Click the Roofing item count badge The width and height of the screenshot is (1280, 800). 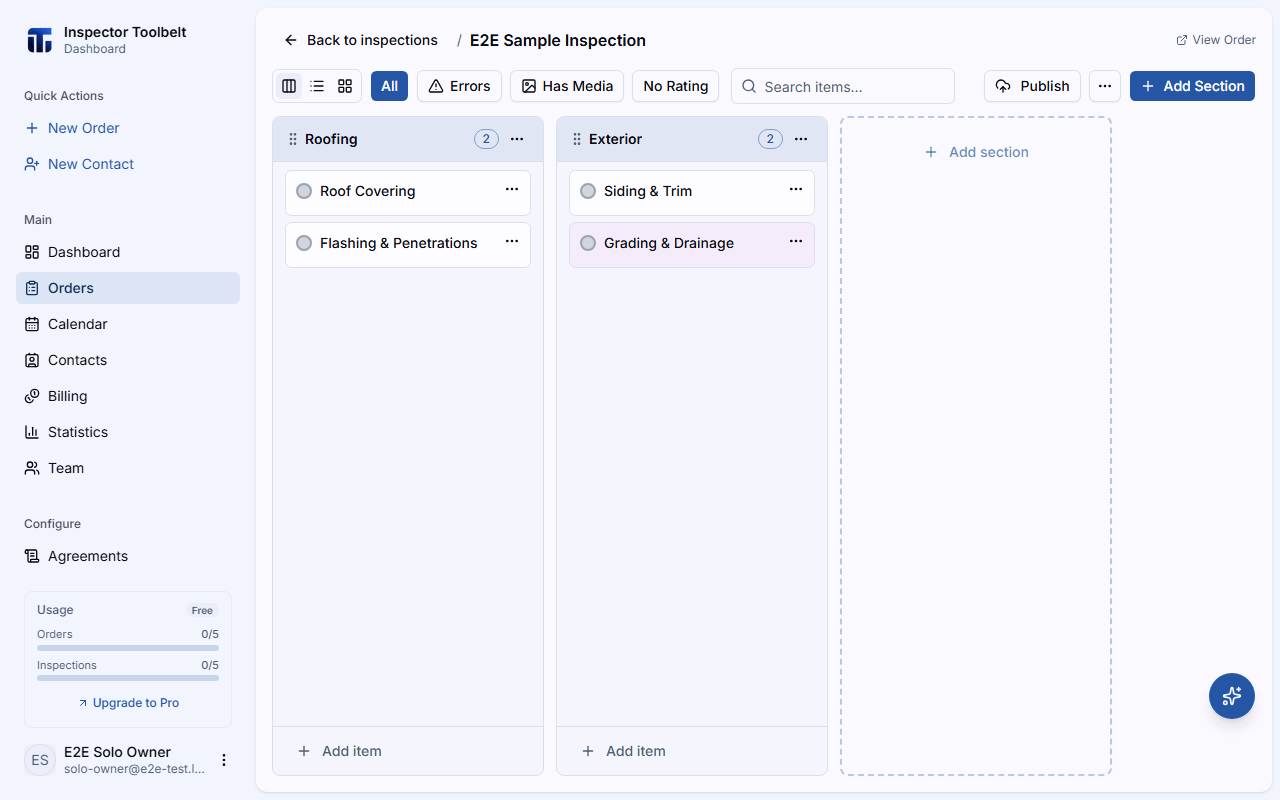pyautogui.click(x=486, y=139)
